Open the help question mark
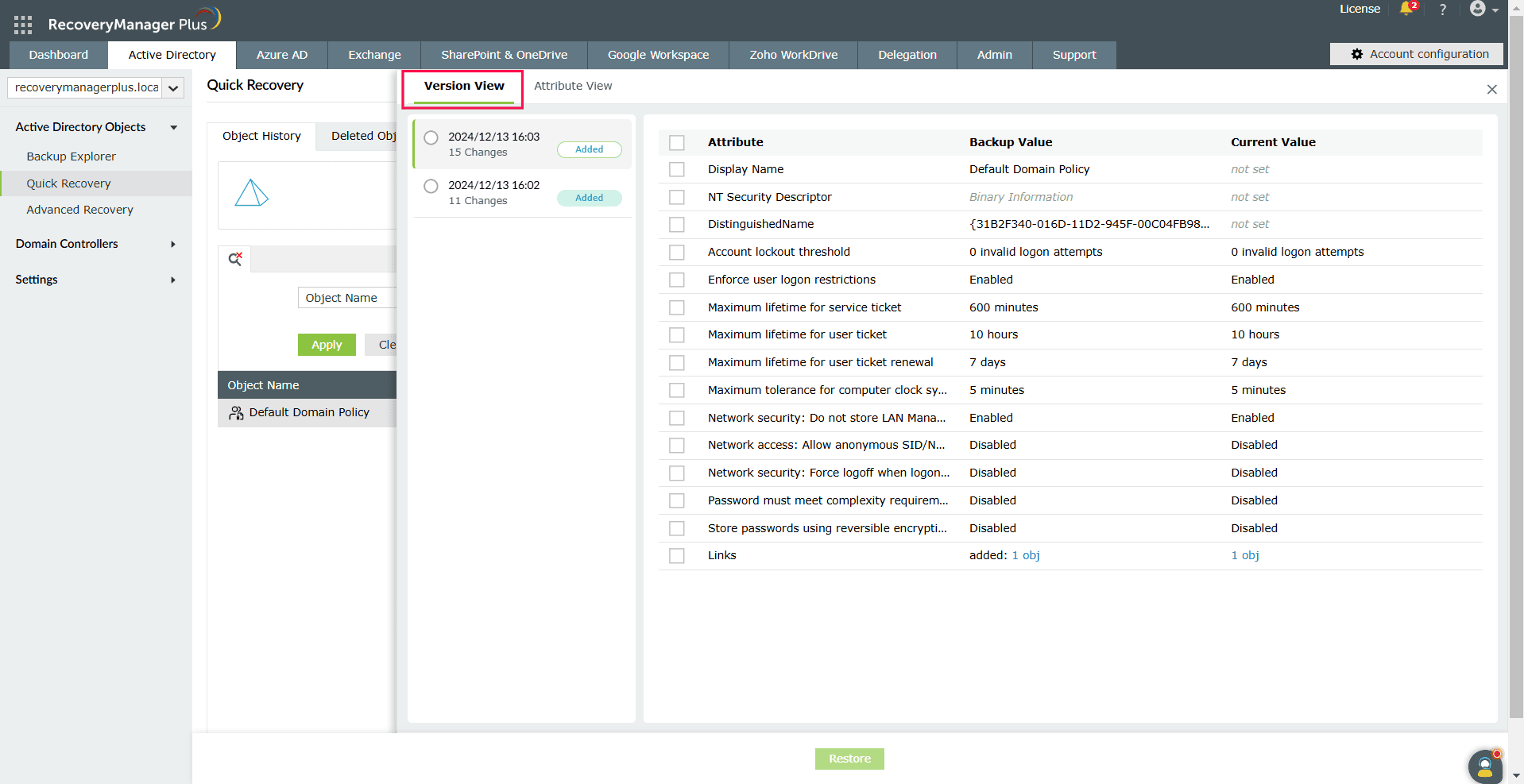This screenshot has height=784, width=1524. coord(1443,10)
